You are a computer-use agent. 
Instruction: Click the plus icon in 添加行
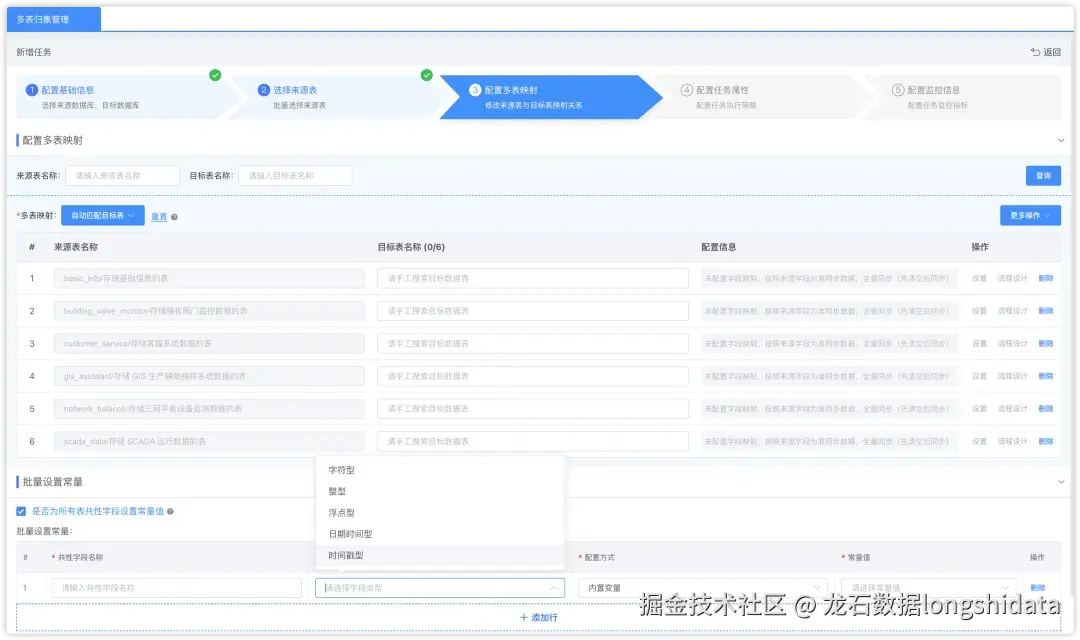click(523, 617)
